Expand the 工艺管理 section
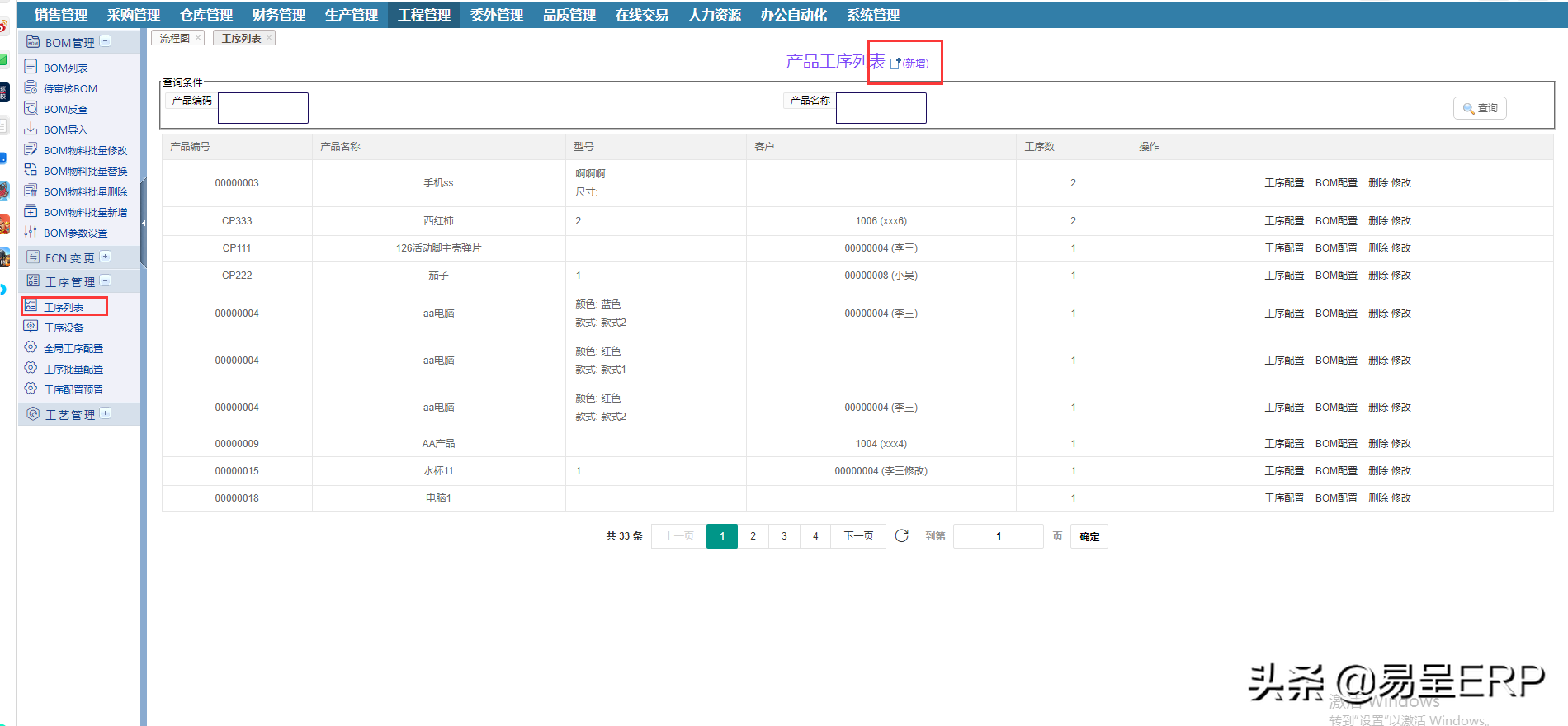 click(106, 413)
